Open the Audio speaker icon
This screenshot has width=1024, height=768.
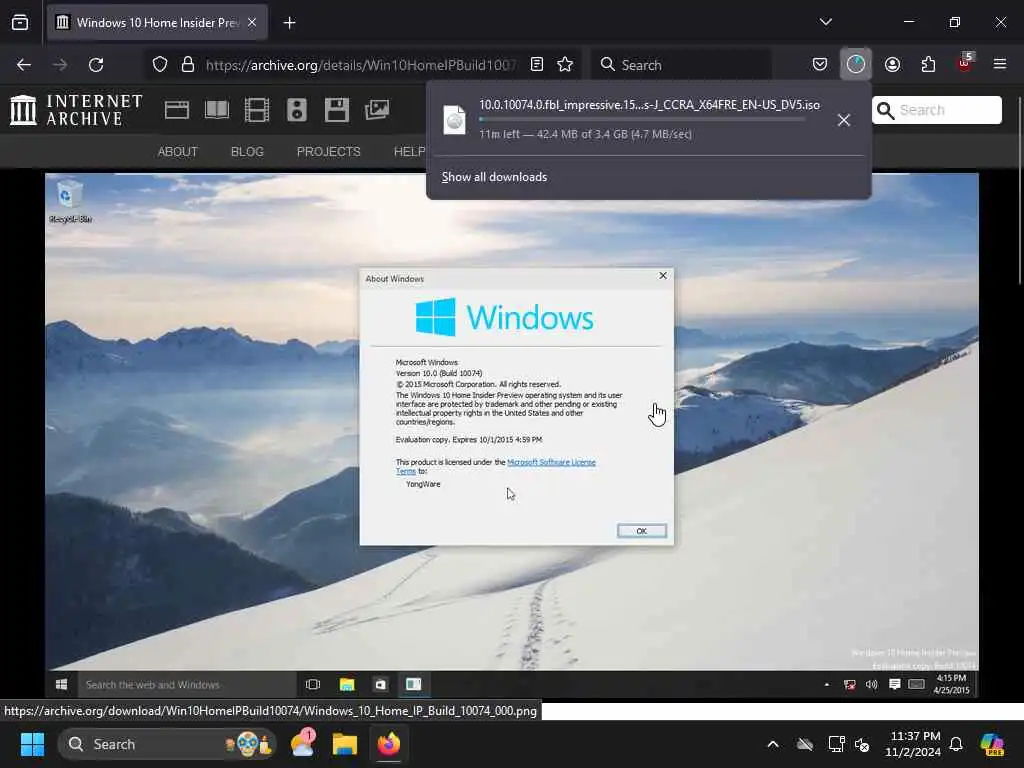296,110
